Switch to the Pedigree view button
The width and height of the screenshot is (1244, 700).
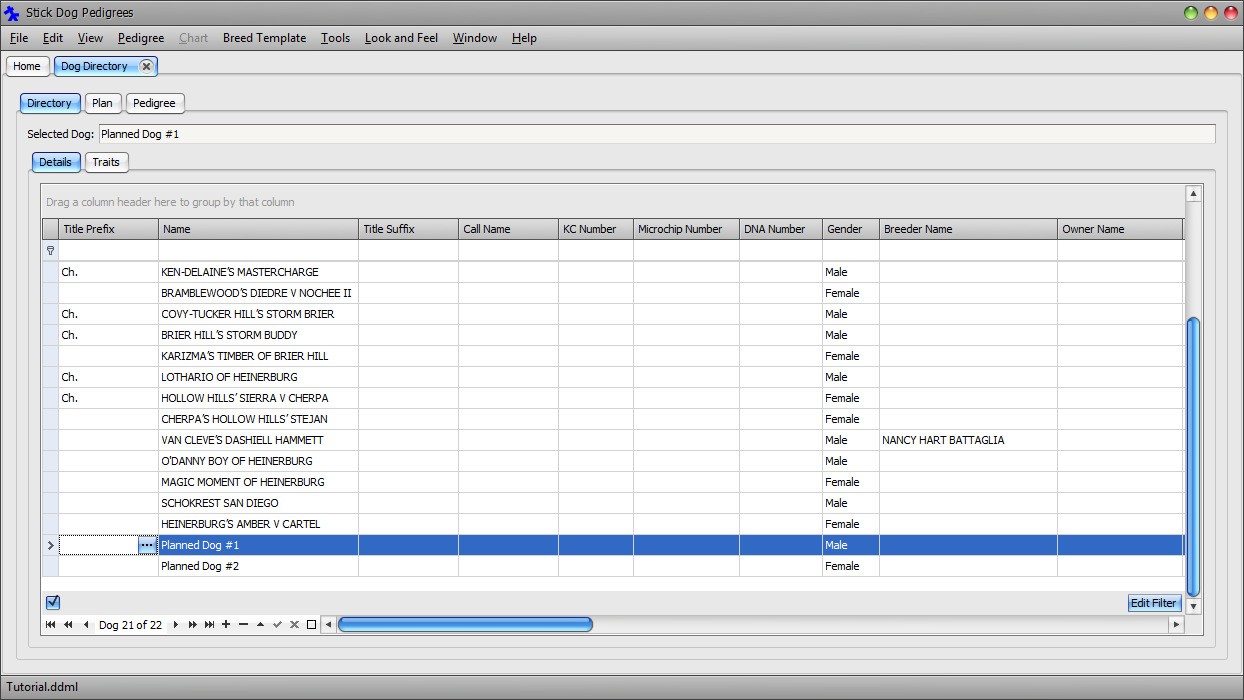pos(155,103)
